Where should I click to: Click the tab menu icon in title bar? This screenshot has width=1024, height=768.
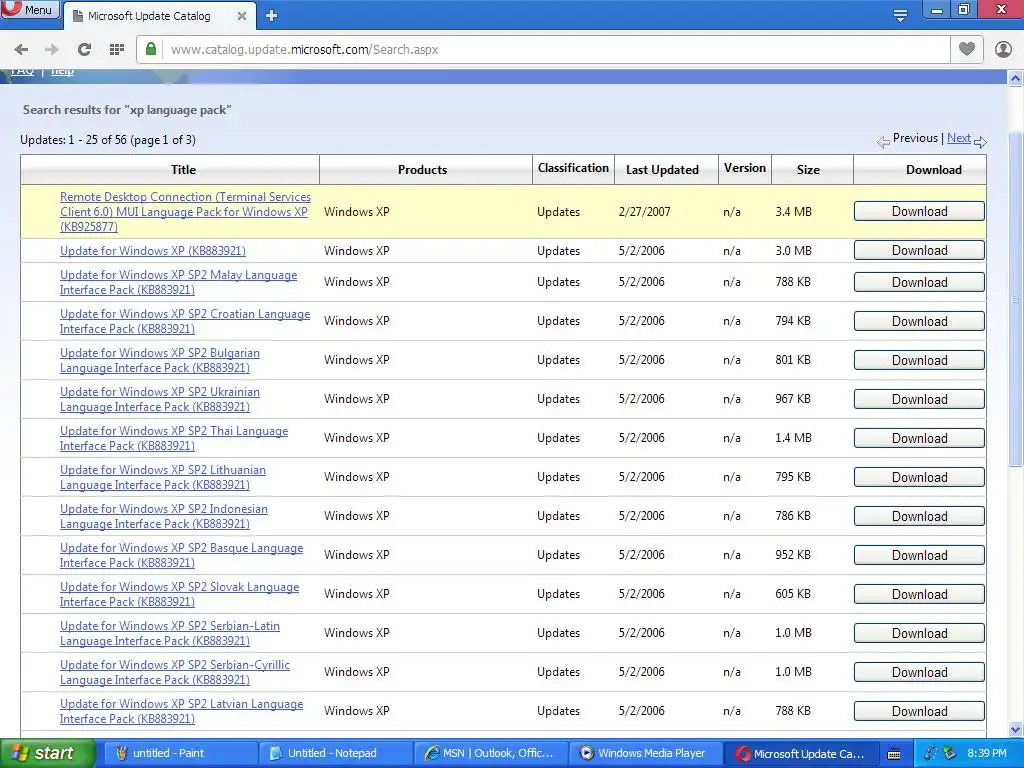coord(900,16)
